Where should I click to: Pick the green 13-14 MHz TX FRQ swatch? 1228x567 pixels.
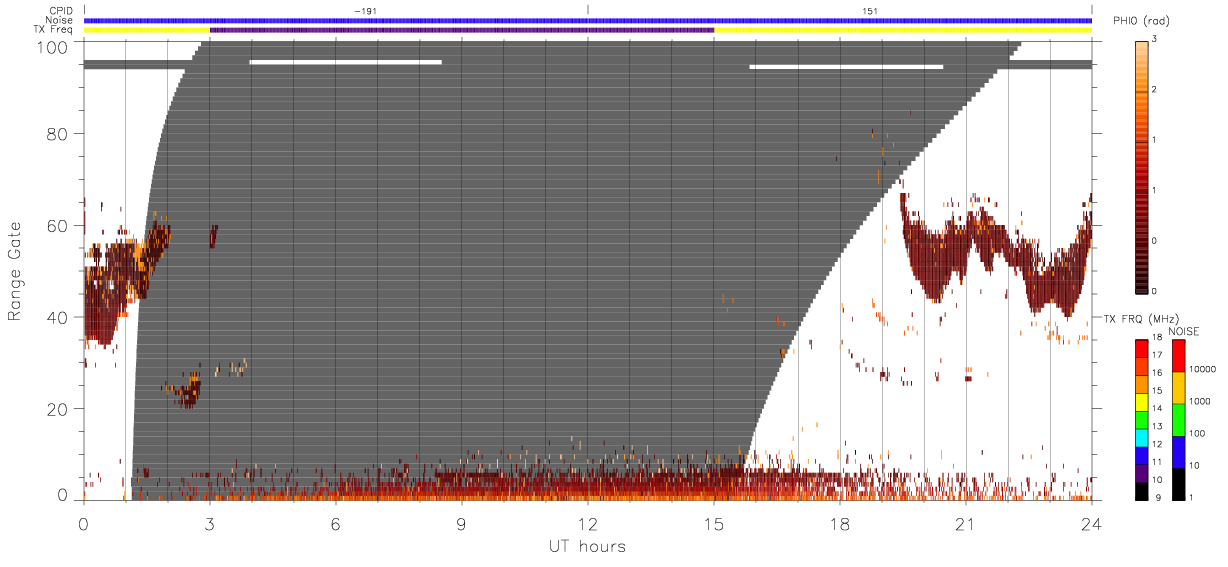point(1142,419)
